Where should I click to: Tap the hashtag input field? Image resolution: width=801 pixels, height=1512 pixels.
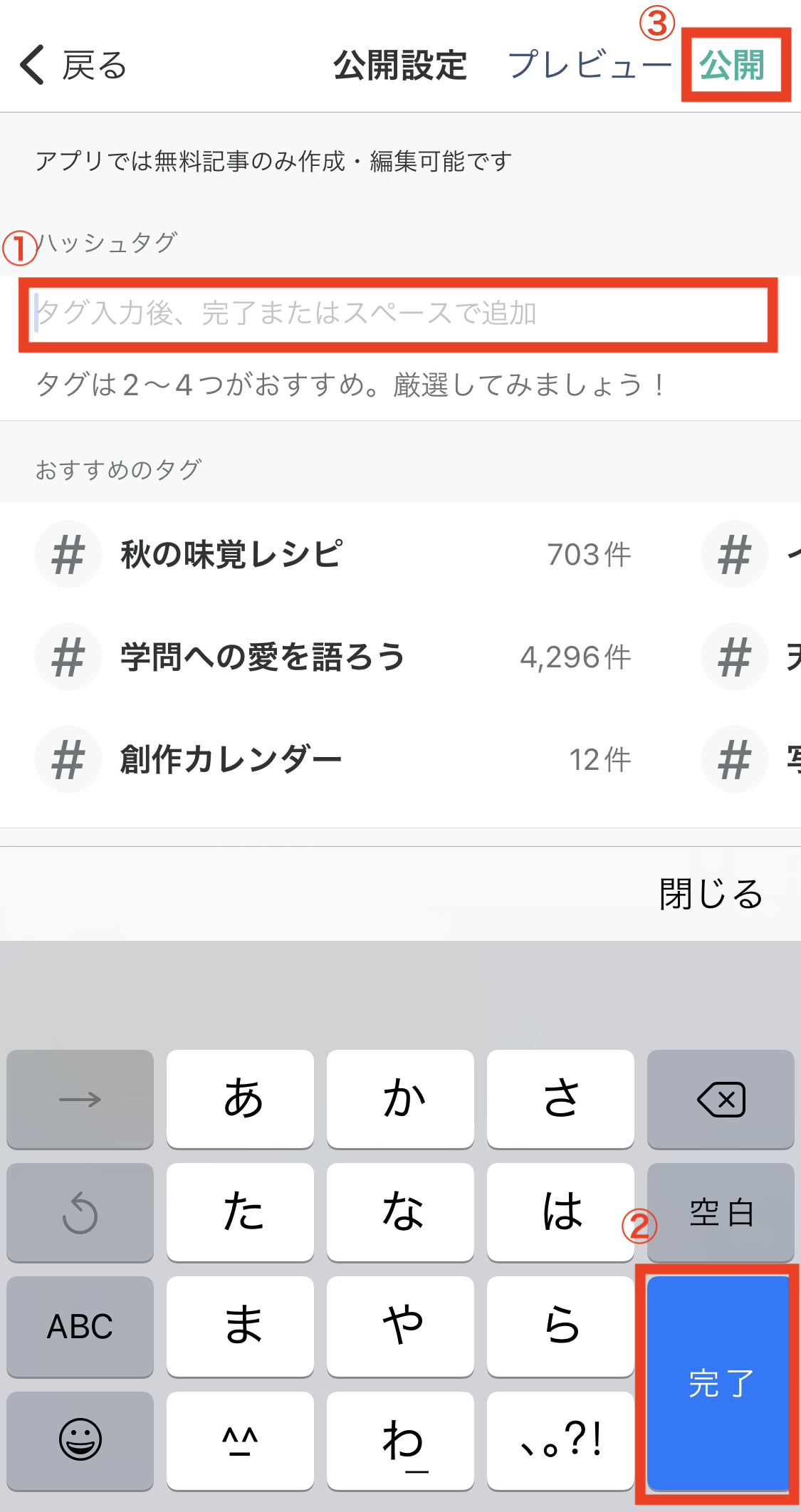coord(398,313)
